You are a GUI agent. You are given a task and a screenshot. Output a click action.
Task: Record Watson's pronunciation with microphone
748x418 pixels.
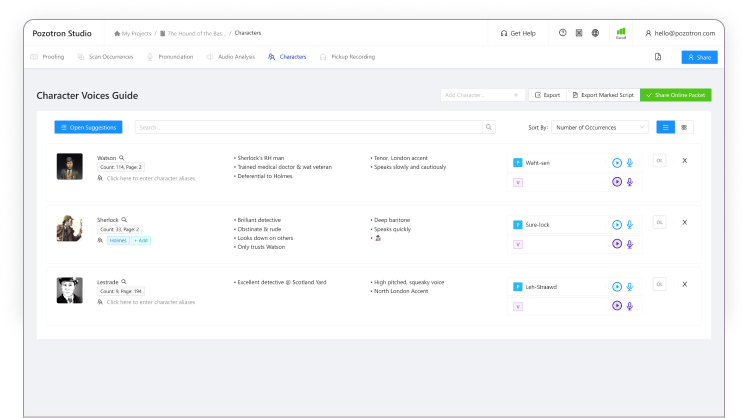click(630, 163)
